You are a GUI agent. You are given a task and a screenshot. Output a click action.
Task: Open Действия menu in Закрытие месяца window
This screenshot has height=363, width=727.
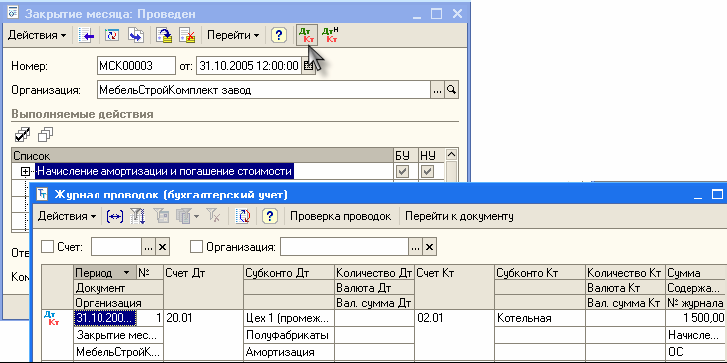pyautogui.click(x=37, y=35)
